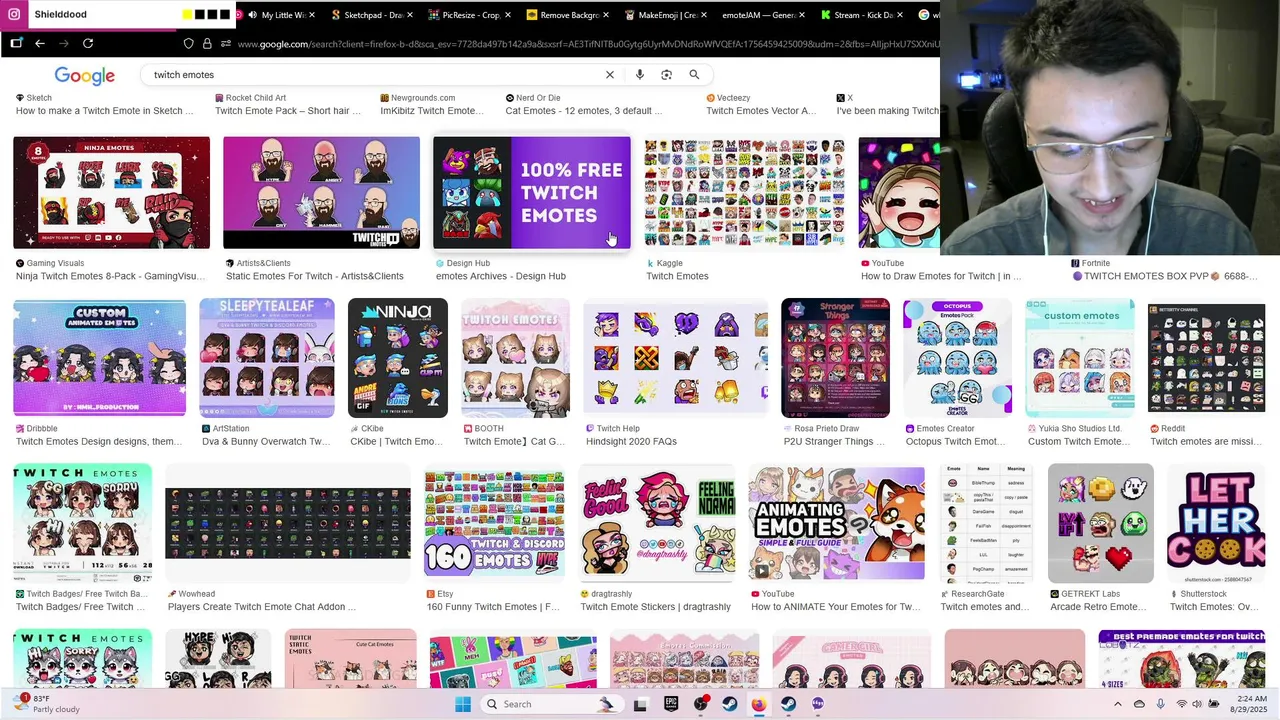
Task: Close the MakeEmoji tab
Action: click(x=704, y=15)
